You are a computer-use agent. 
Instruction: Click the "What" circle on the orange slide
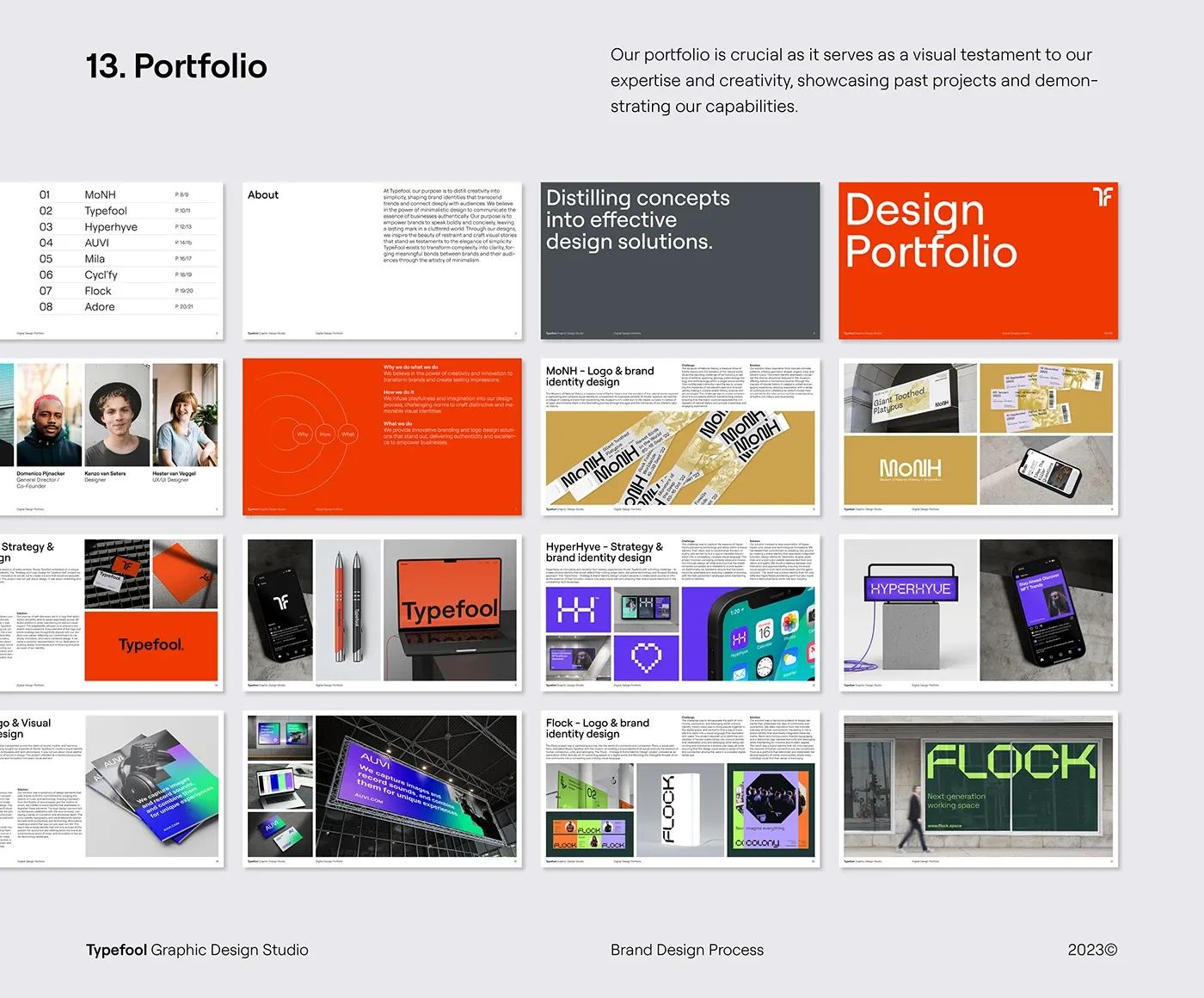point(347,434)
